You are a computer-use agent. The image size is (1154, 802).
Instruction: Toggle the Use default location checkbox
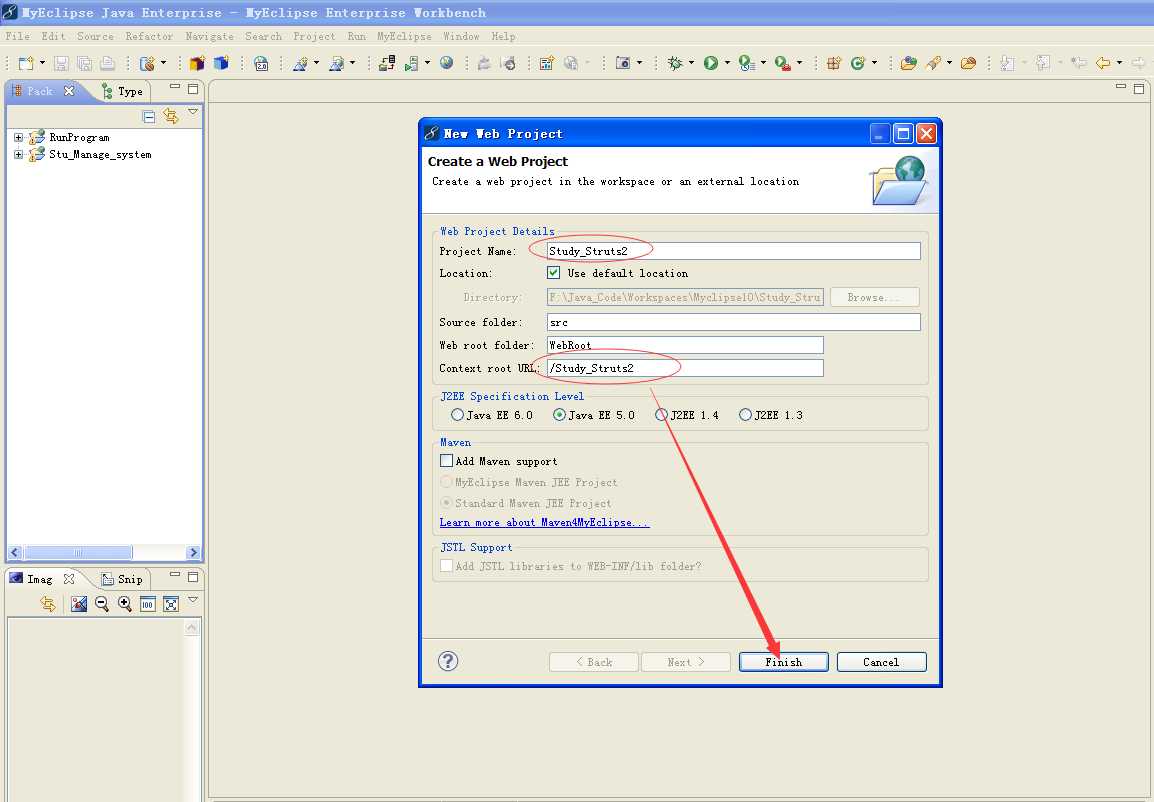point(553,272)
